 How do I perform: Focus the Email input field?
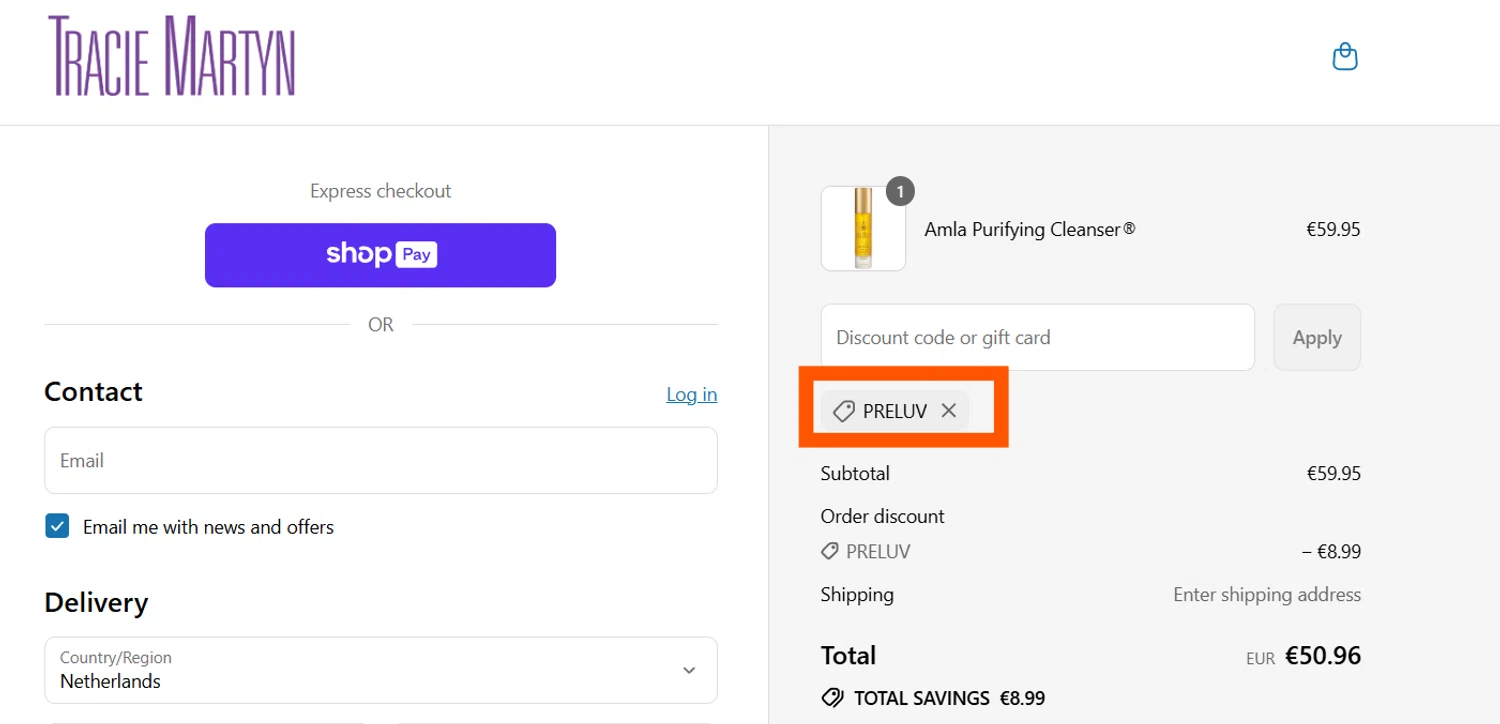click(x=381, y=460)
